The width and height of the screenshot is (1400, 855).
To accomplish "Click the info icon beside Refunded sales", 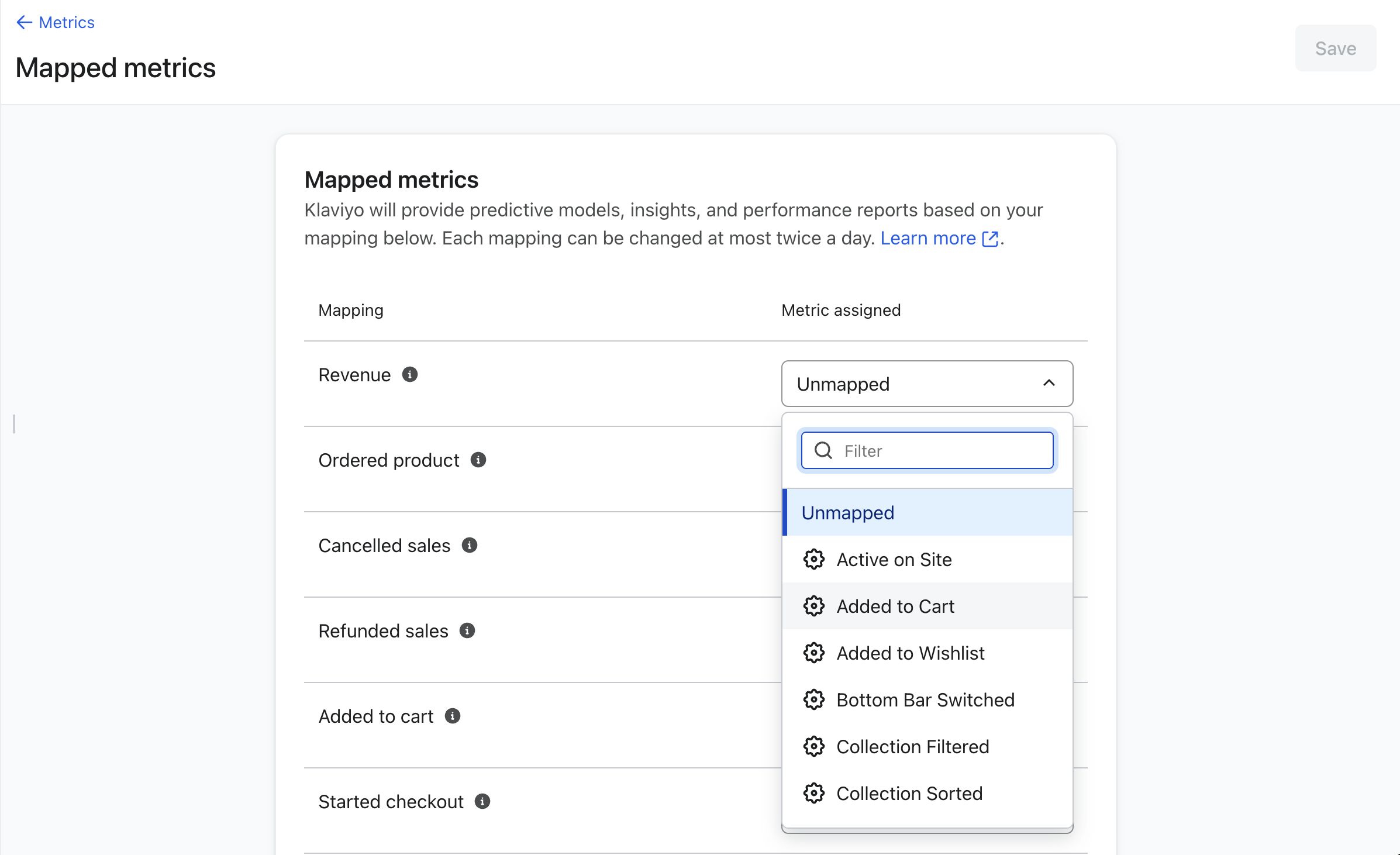I will tap(467, 630).
